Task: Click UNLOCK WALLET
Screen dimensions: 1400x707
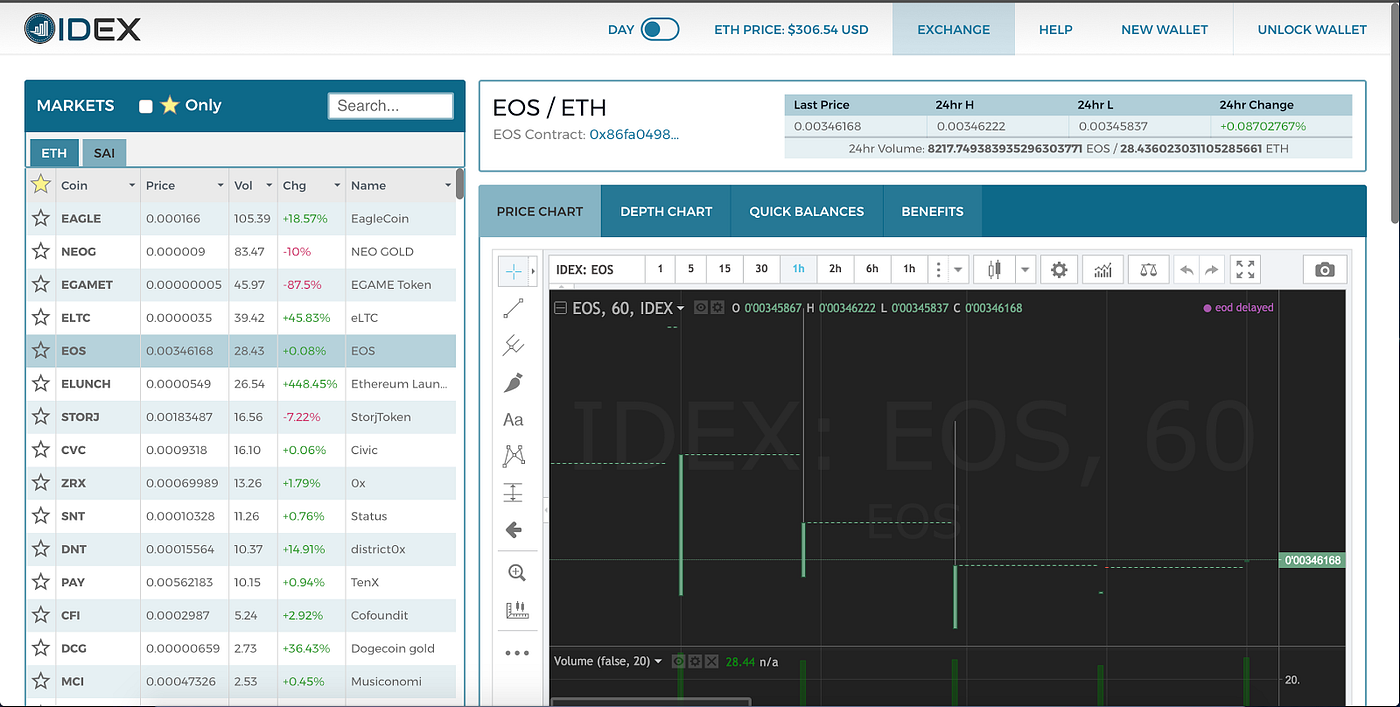Action: coord(1312,29)
